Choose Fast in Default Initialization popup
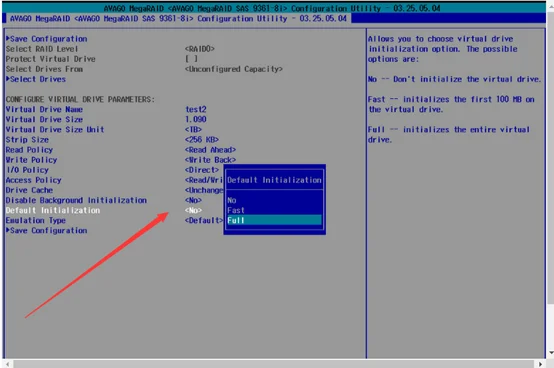The height and width of the screenshot is (368, 554). [x=236, y=210]
